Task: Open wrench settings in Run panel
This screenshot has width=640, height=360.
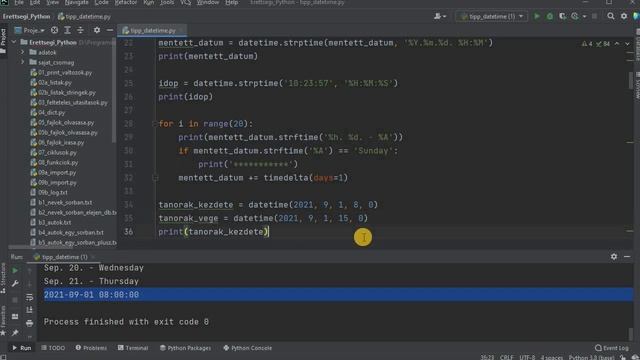Action: click(15, 284)
